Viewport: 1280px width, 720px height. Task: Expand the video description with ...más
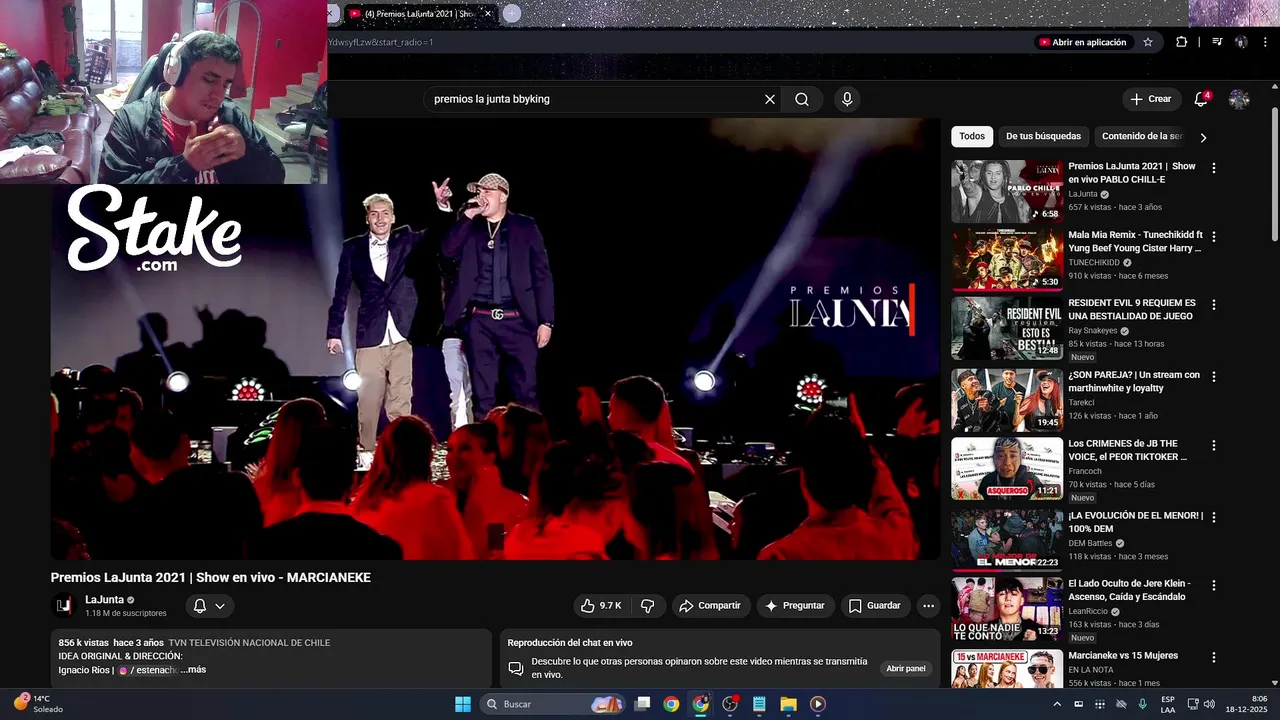coord(194,670)
